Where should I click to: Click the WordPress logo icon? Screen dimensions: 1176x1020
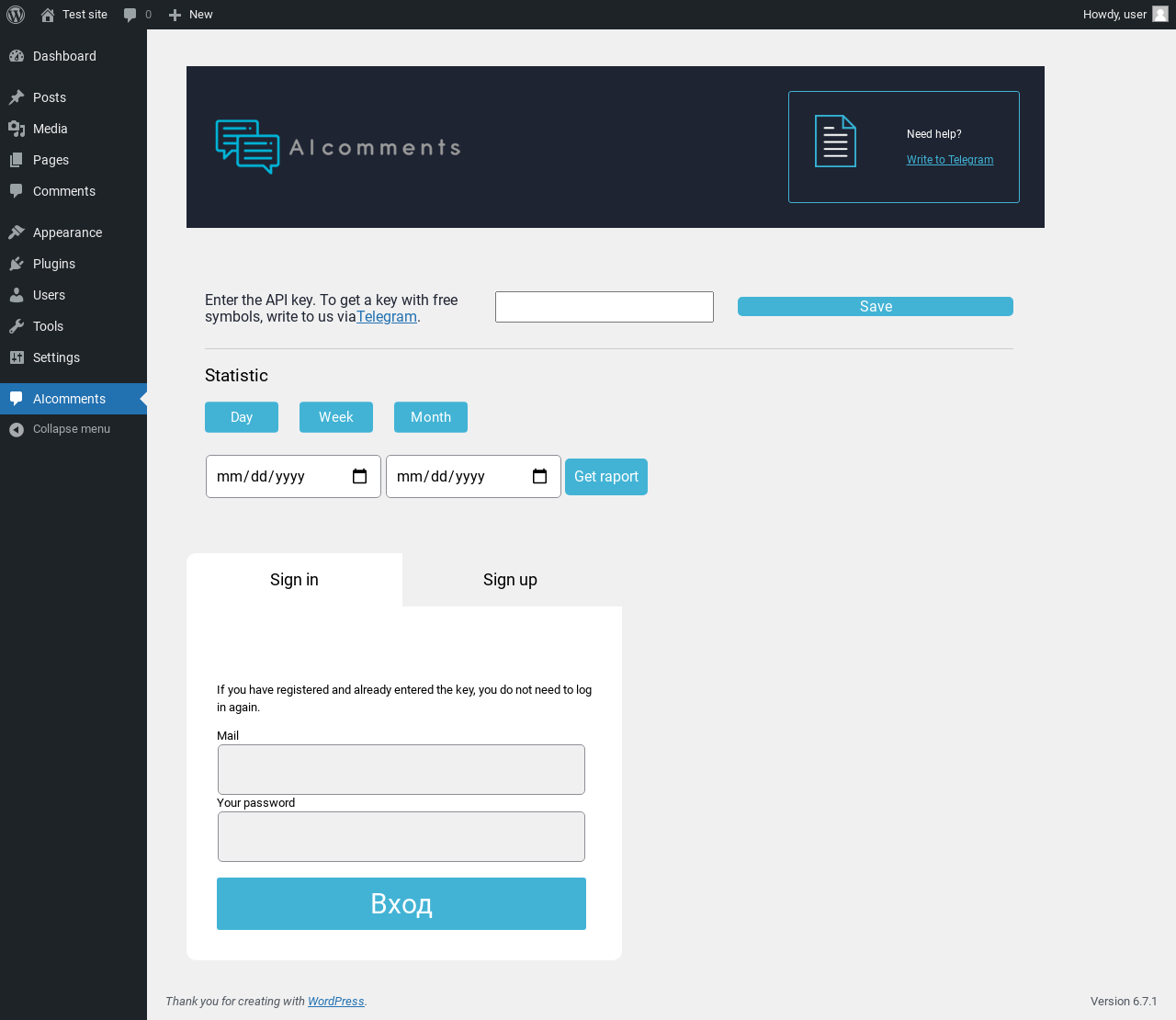16,15
